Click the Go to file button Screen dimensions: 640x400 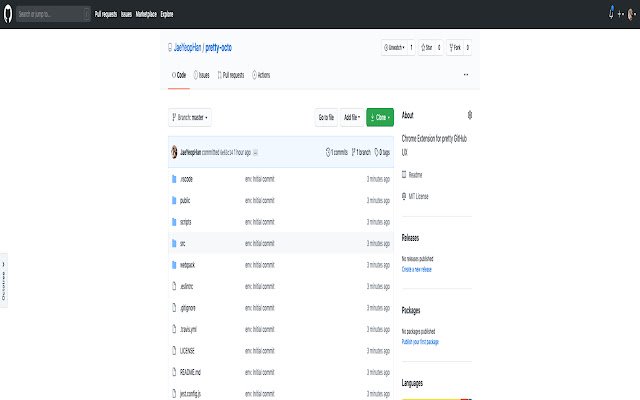[x=326, y=118]
